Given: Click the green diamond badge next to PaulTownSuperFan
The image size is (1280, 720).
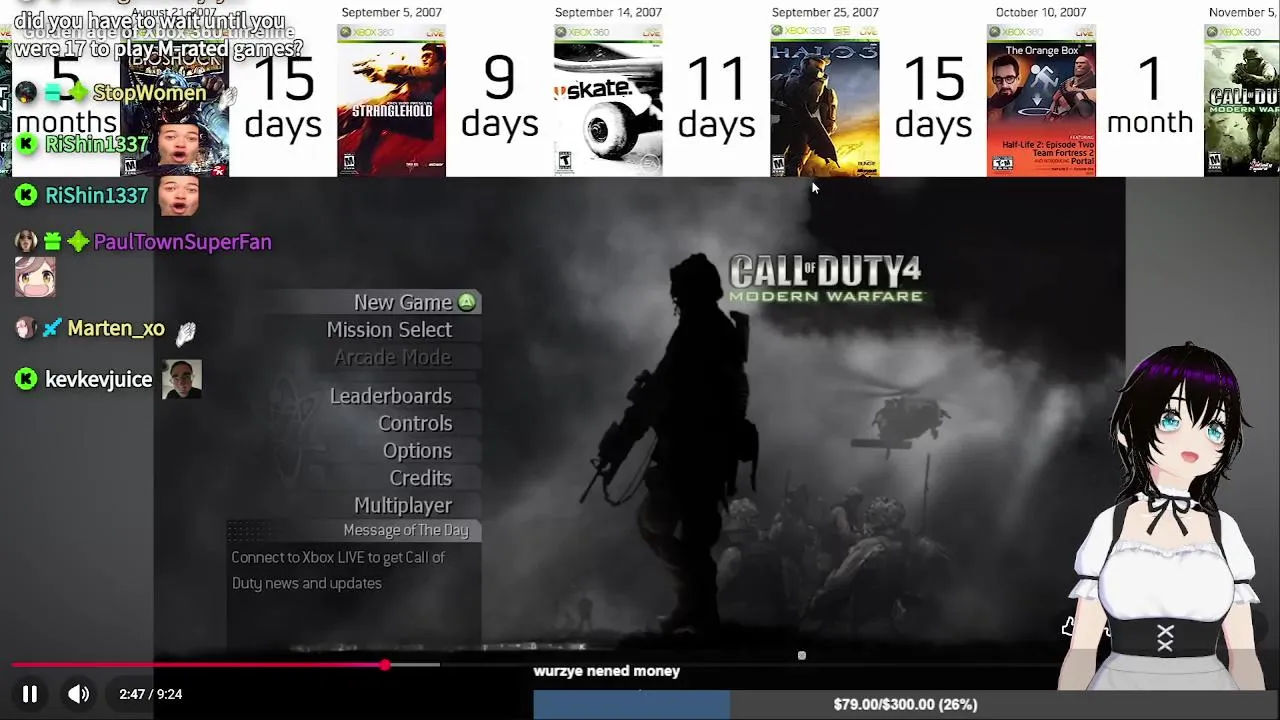Looking at the screenshot, I should click(x=78, y=242).
